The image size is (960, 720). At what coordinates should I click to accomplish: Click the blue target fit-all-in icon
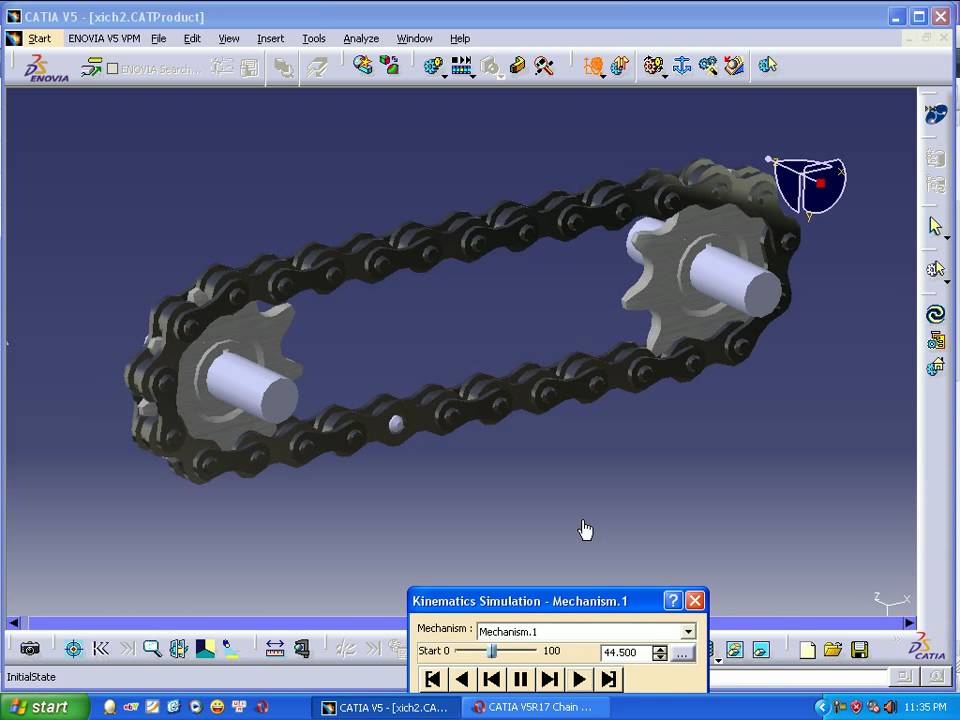(73, 648)
